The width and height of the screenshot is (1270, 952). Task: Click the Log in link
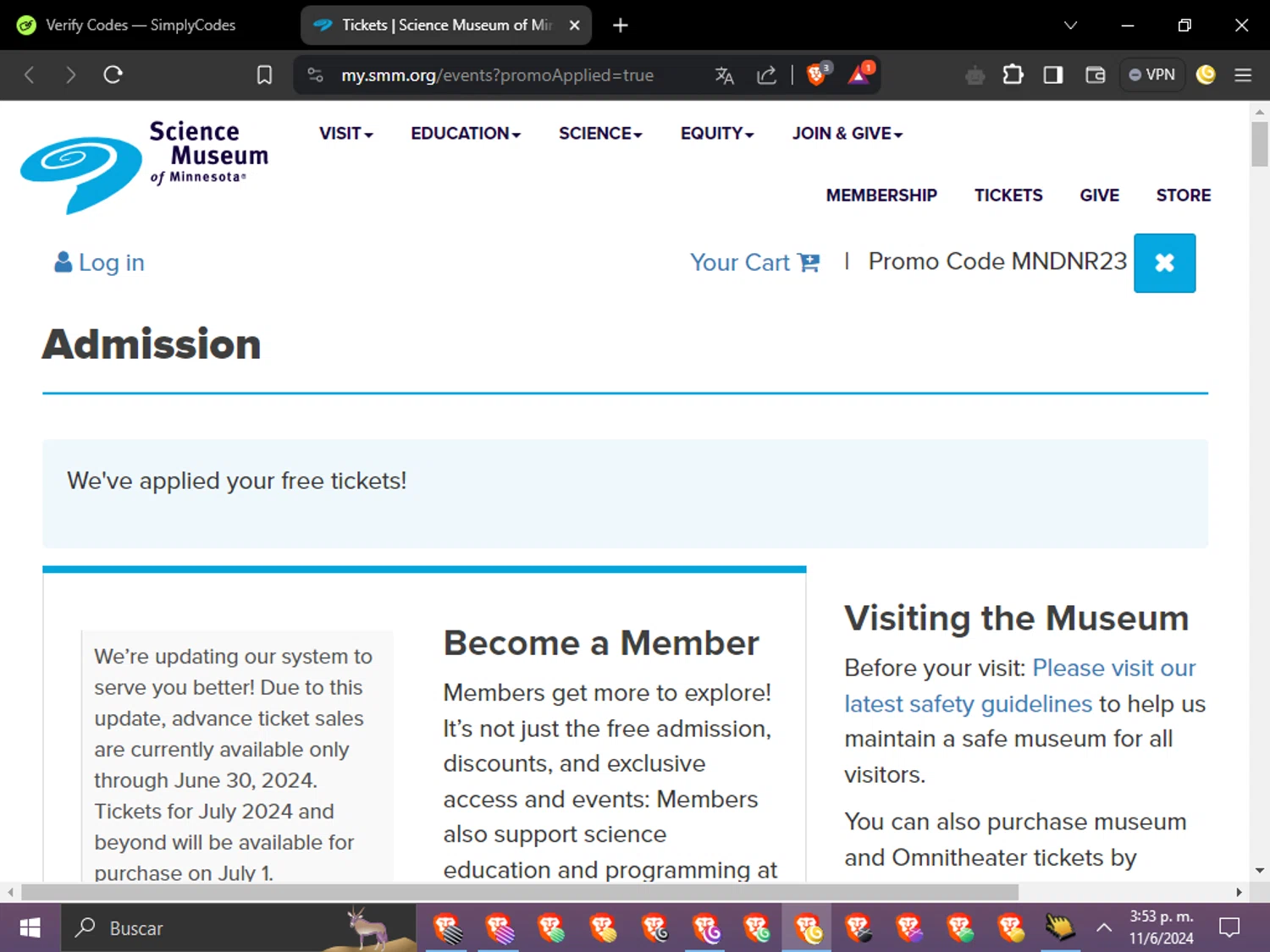(99, 262)
